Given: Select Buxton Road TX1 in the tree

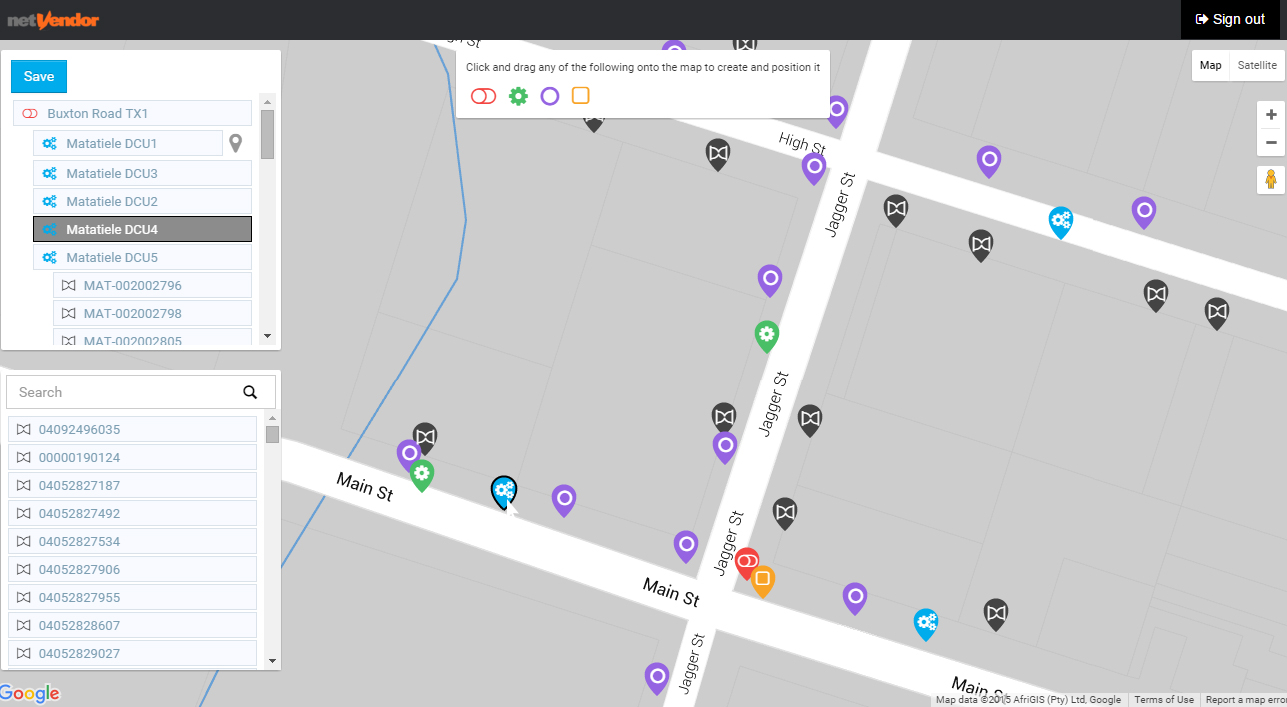Looking at the screenshot, I should [132, 113].
